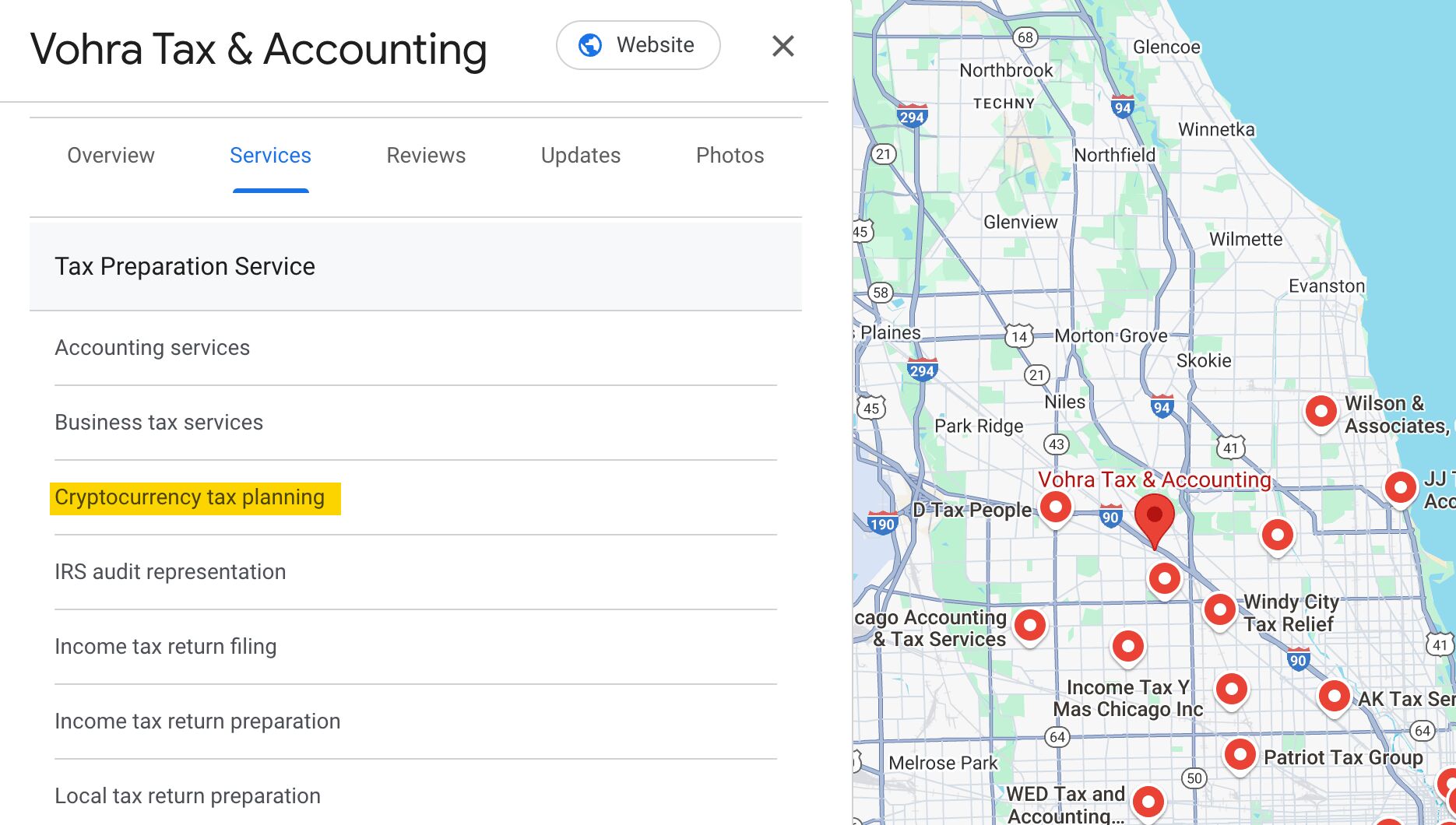Image resolution: width=1456 pixels, height=825 pixels.
Task: Click the Windy City Tax Relief pin
Action: [1220, 610]
